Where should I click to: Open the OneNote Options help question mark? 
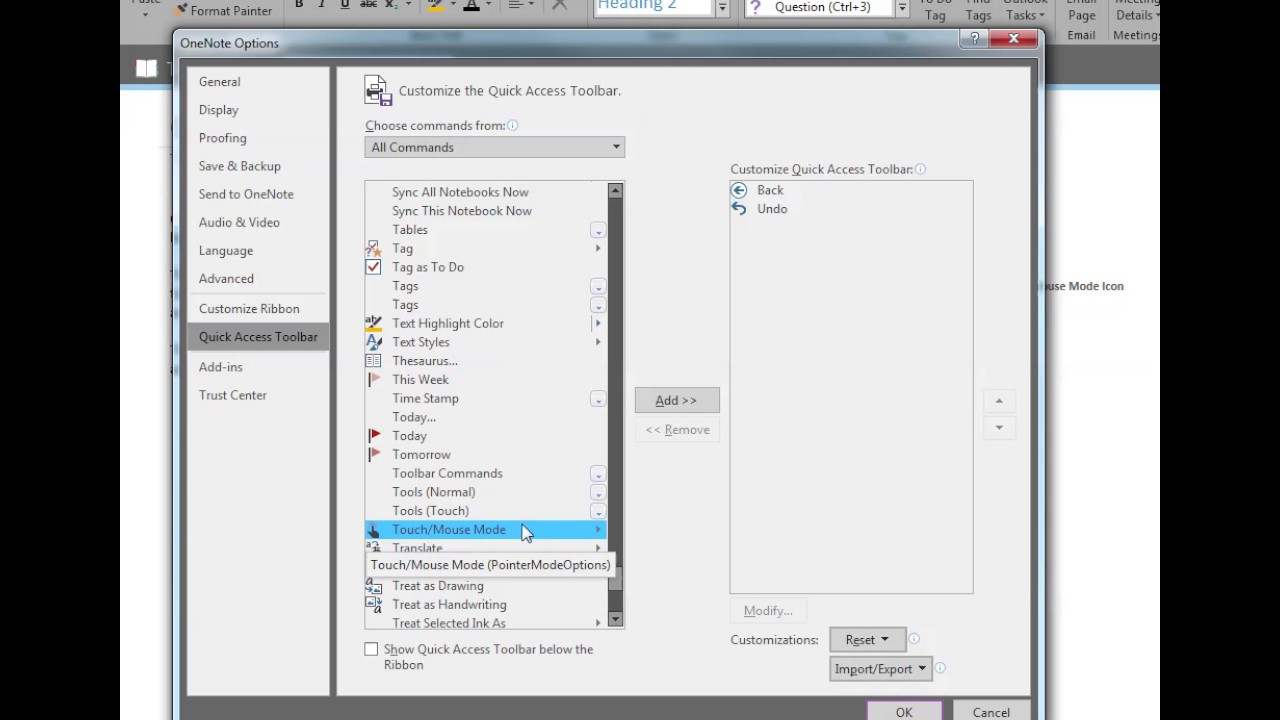click(x=975, y=39)
